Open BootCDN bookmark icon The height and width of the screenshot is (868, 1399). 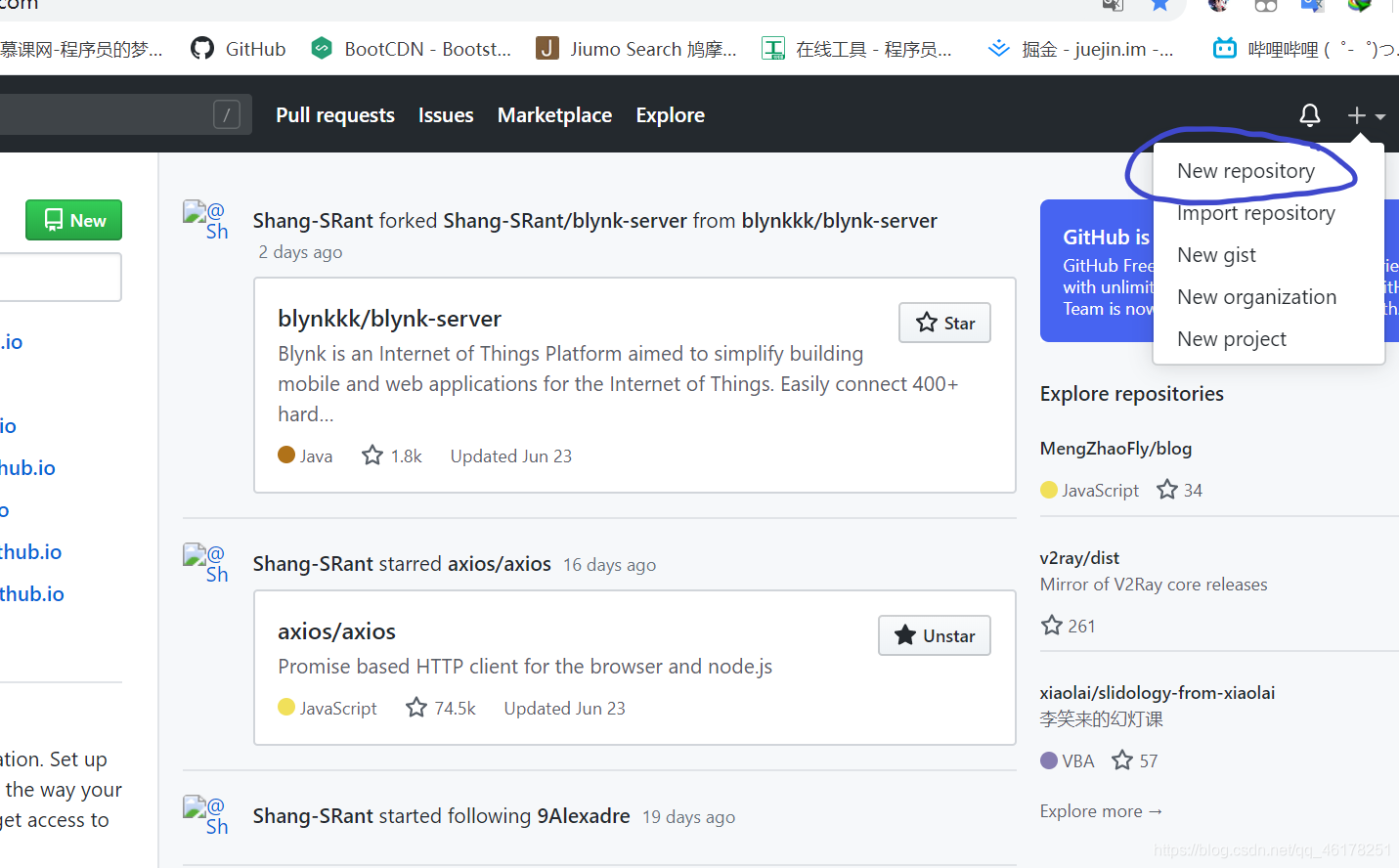(322, 48)
